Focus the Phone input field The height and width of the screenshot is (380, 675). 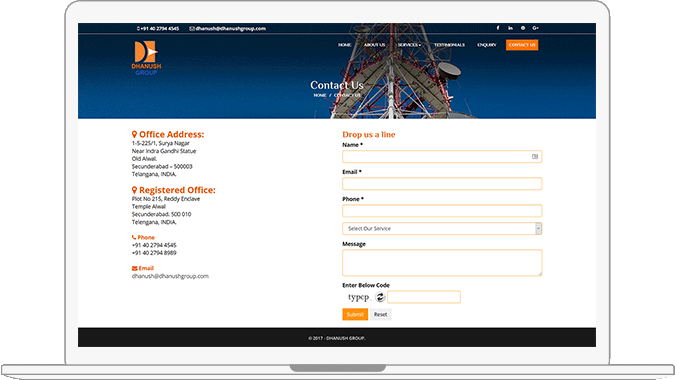coord(442,211)
